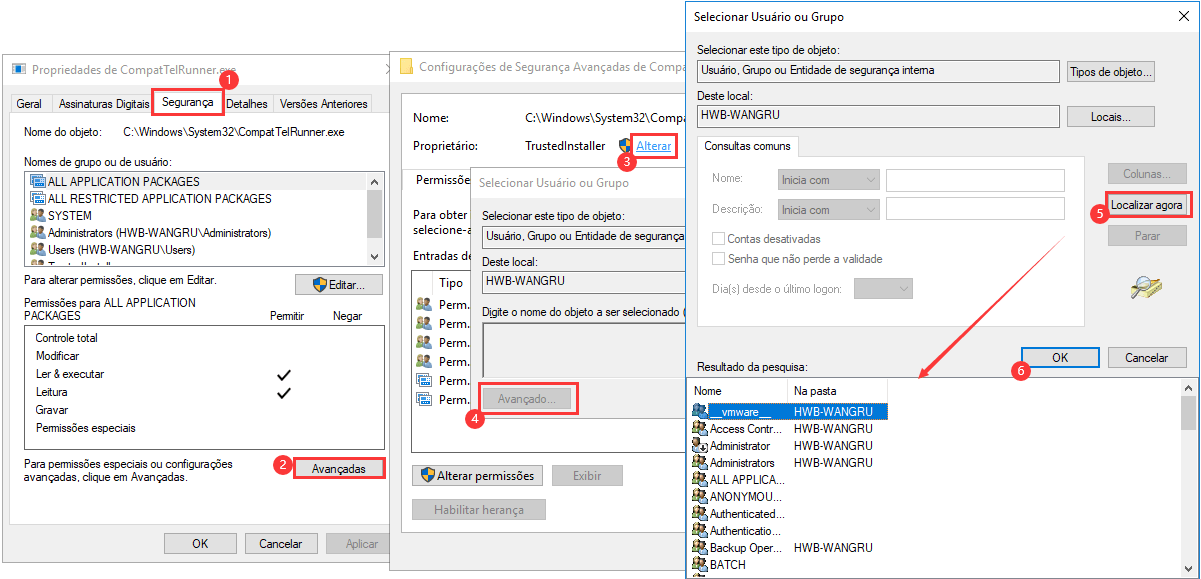The image size is (1201, 579).
Task: Toggle Senha que não perde a validade
Action: point(718,259)
